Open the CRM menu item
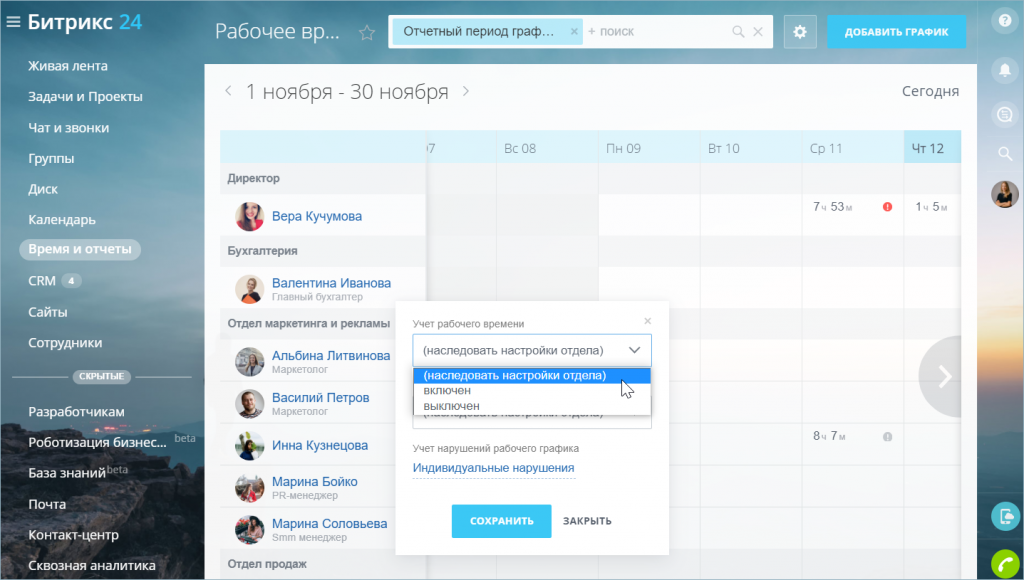The height and width of the screenshot is (580, 1024). pos(42,281)
